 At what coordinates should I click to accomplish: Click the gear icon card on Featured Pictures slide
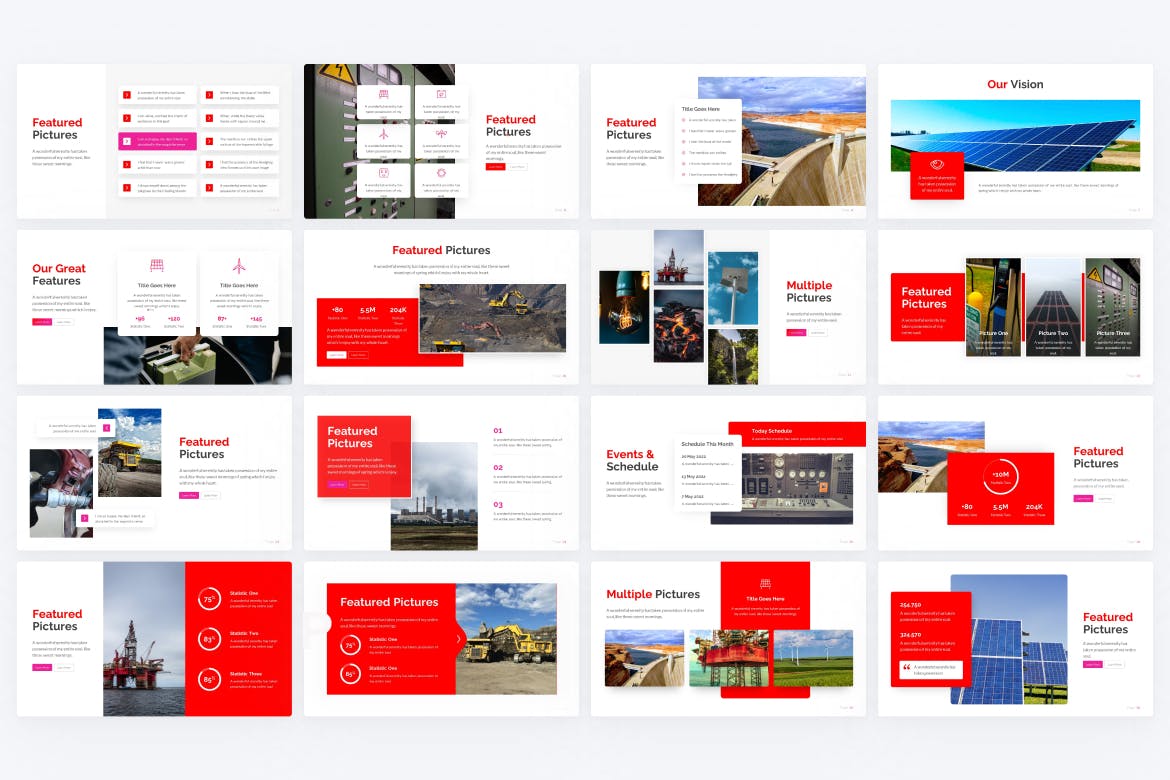[x=442, y=172]
